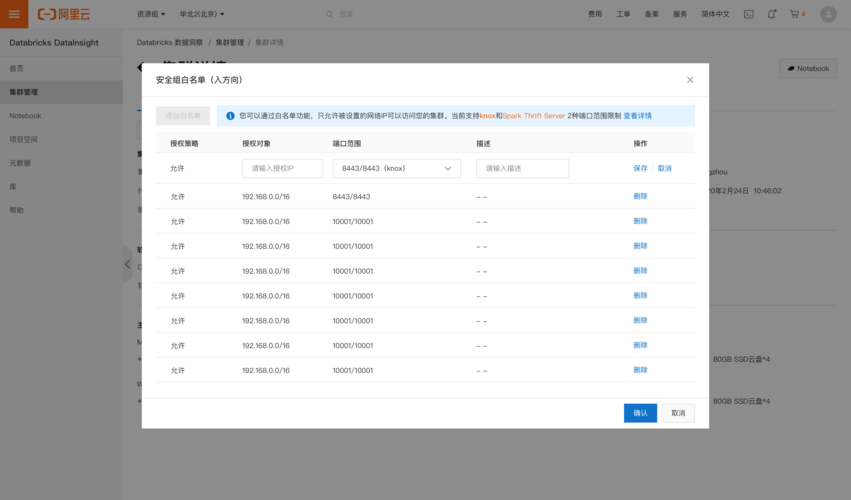The width and height of the screenshot is (851, 500).
Task: Collapse the sidebar with the arrow handle
Action: (128, 264)
